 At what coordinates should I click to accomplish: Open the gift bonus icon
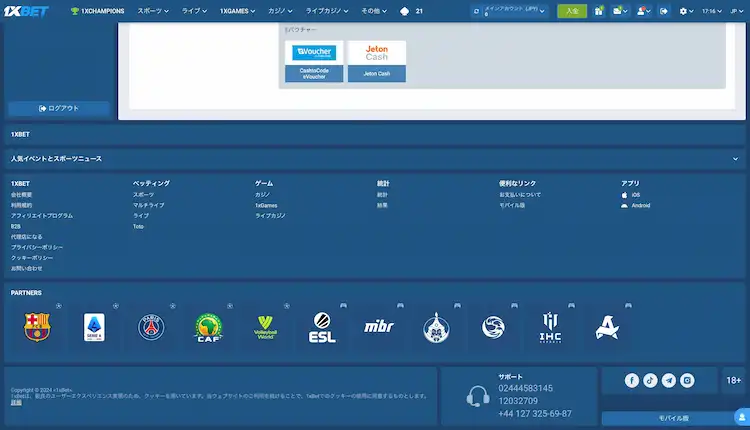coord(599,11)
